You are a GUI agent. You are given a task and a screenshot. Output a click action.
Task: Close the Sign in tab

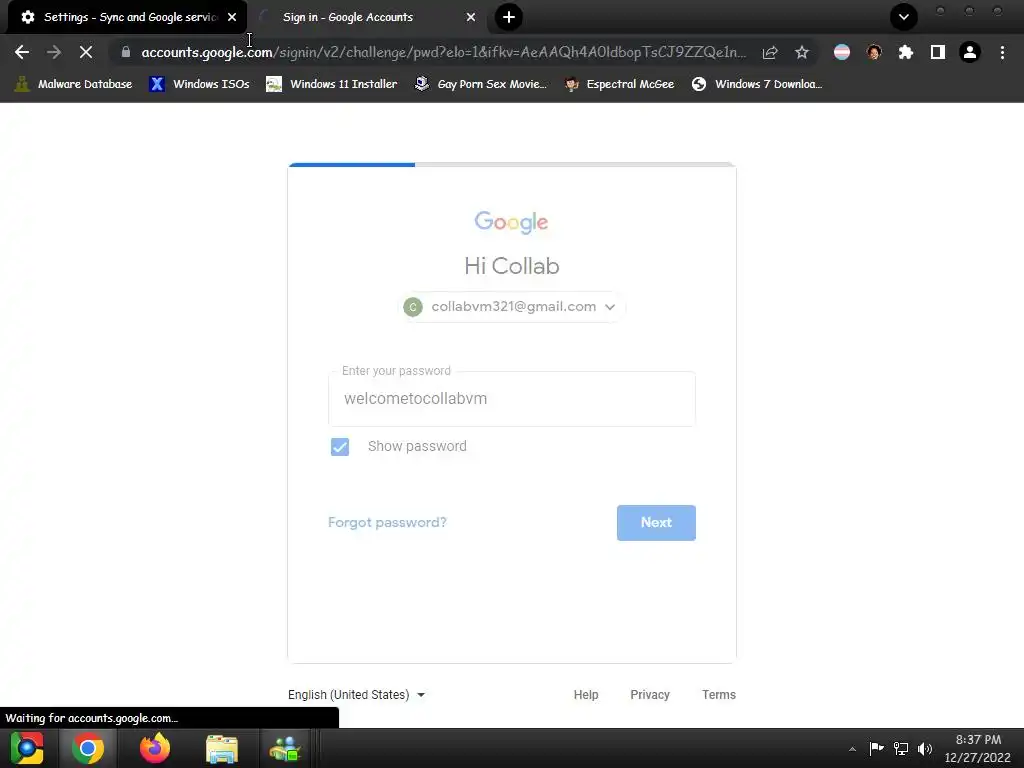click(471, 17)
